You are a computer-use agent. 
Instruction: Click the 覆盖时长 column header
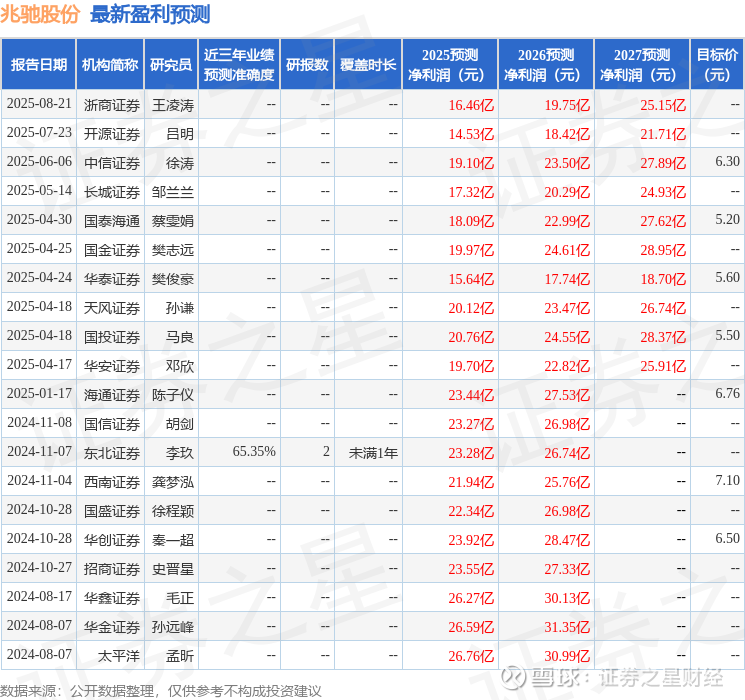coord(368,65)
